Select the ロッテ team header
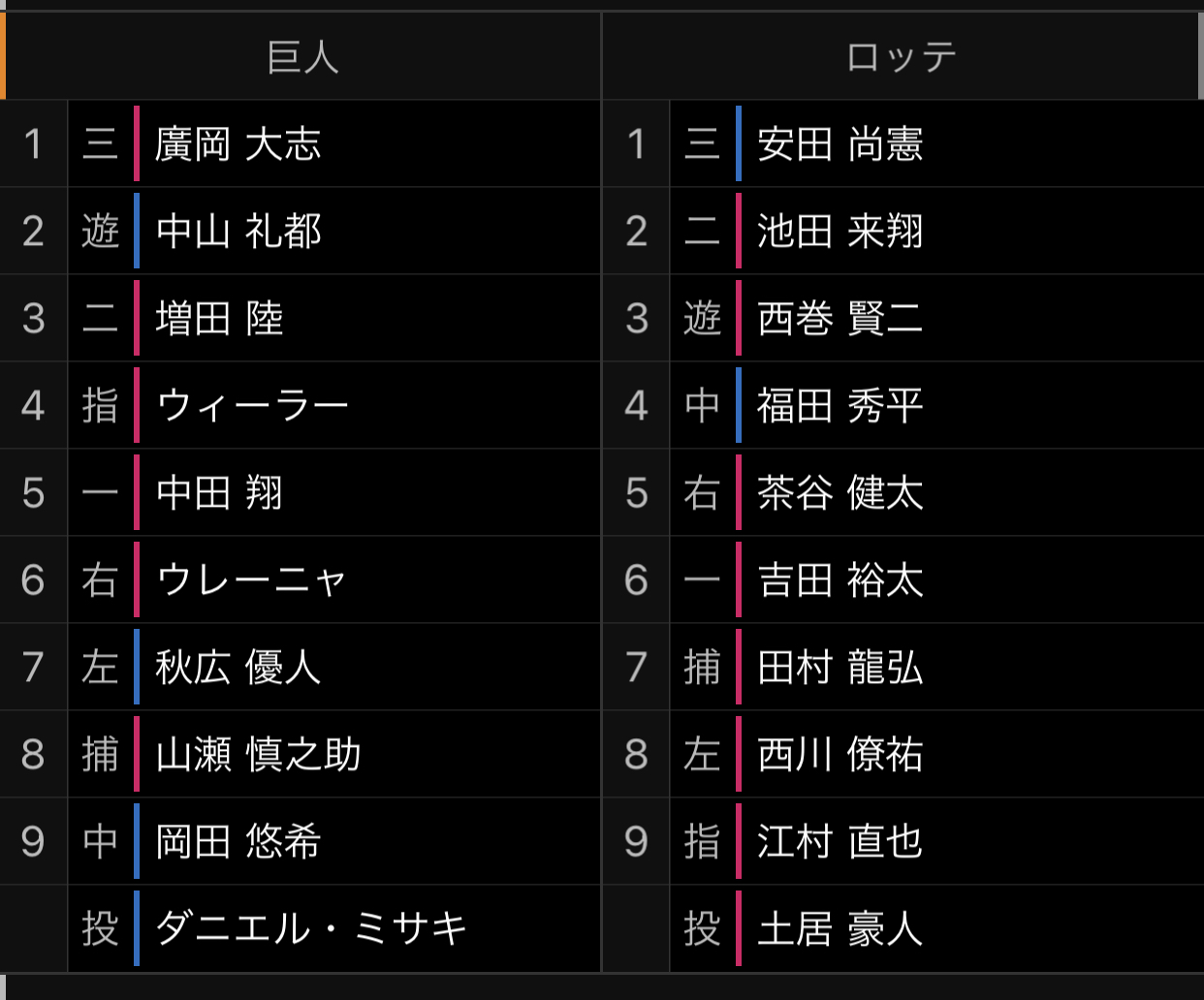The image size is (1204, 1000). click(902, 56)
